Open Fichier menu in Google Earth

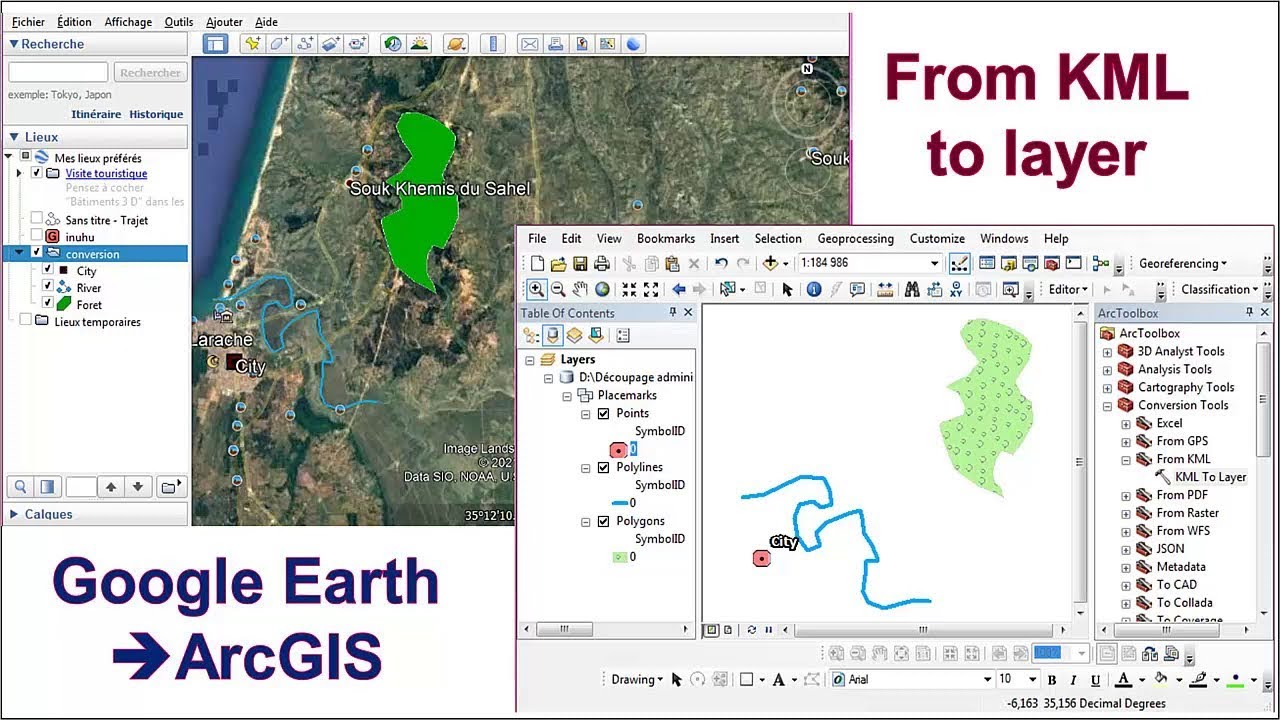[x=28, y=22]
